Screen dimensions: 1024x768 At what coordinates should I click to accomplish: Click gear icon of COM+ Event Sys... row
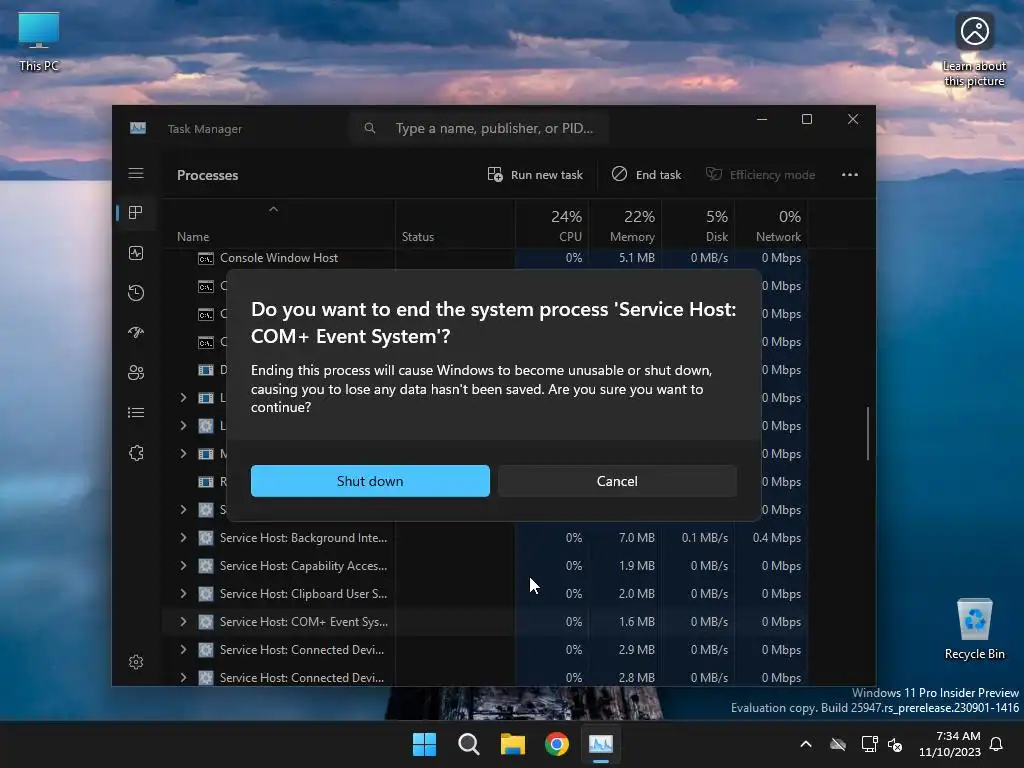(206, 622)
